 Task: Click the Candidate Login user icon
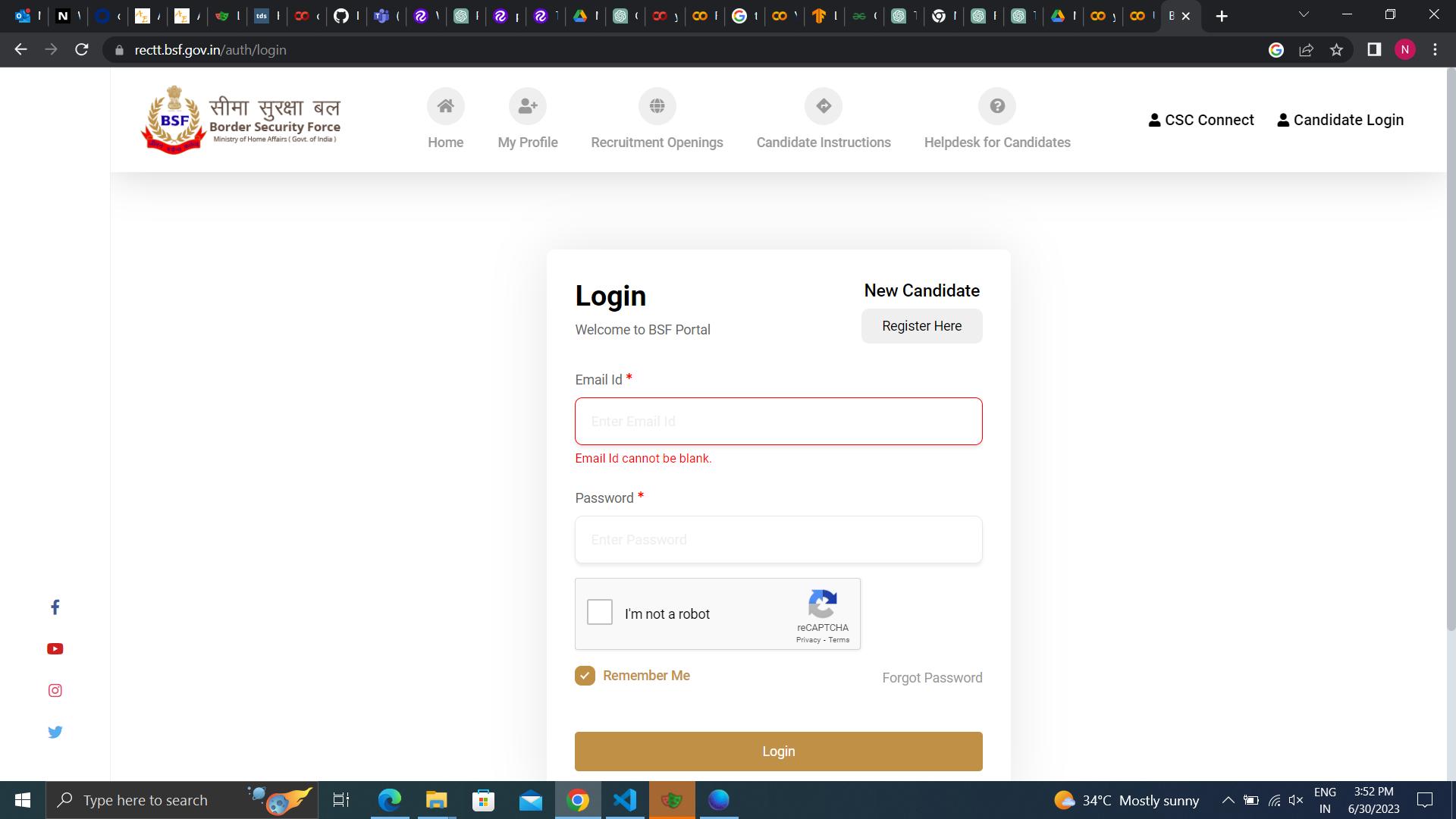coord(1283,119)
